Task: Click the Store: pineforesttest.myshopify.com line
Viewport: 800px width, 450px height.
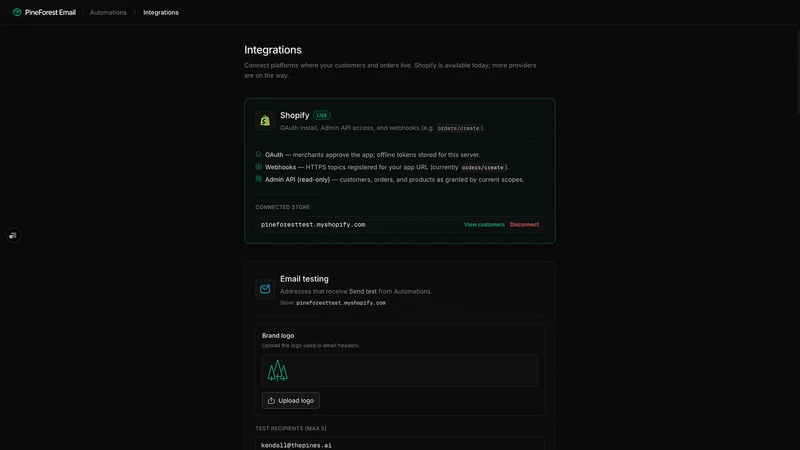Action: coord(333,303)
